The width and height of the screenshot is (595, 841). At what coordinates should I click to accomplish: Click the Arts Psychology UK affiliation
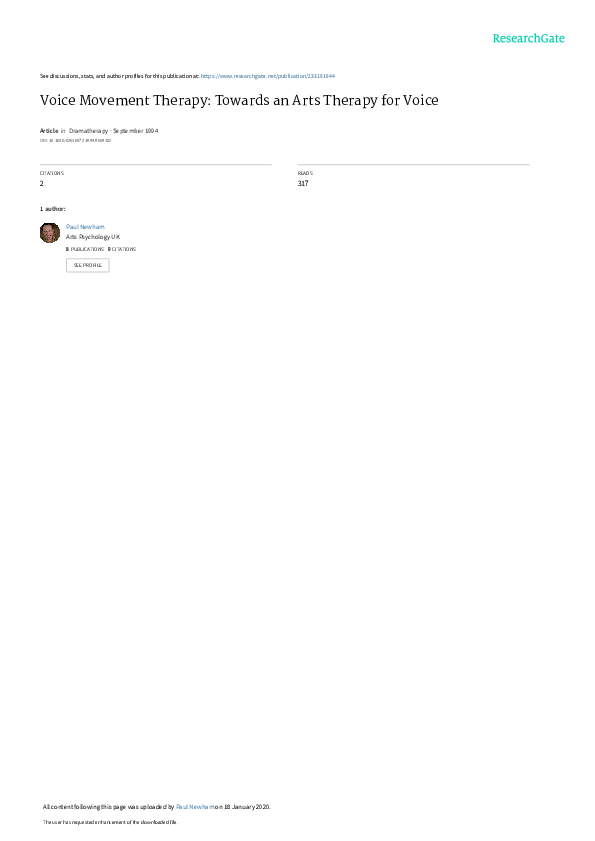tap(93, 237)
